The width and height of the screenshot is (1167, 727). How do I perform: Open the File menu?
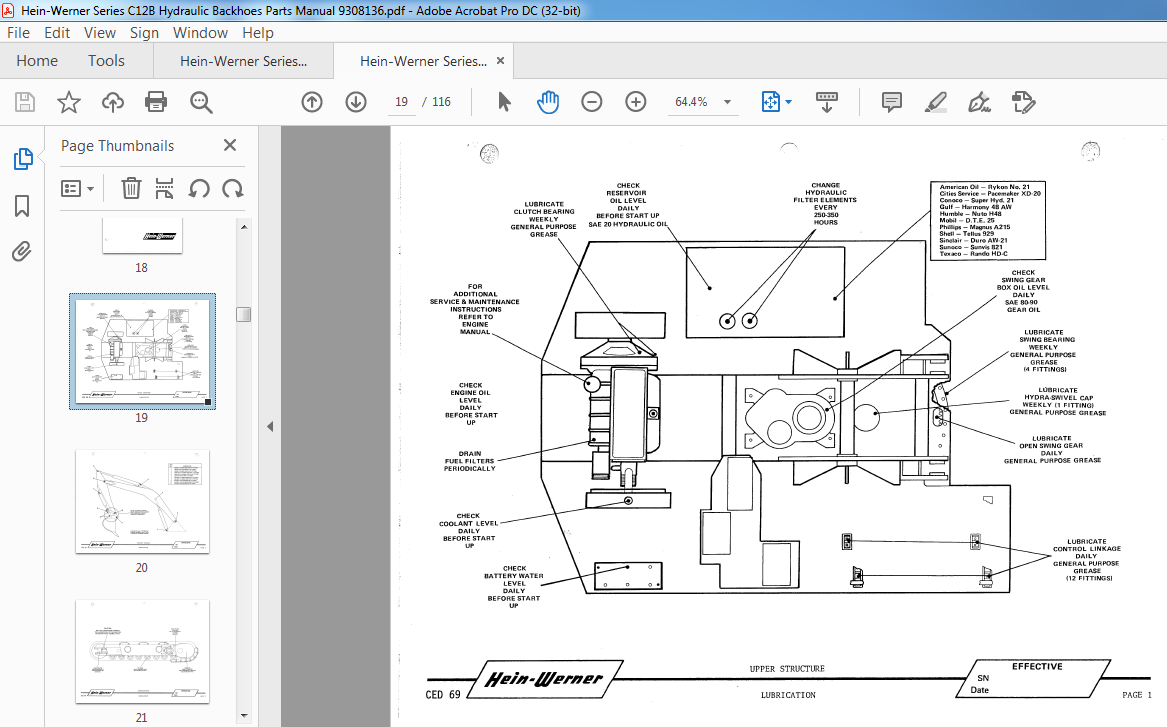(x=18, y=33)
